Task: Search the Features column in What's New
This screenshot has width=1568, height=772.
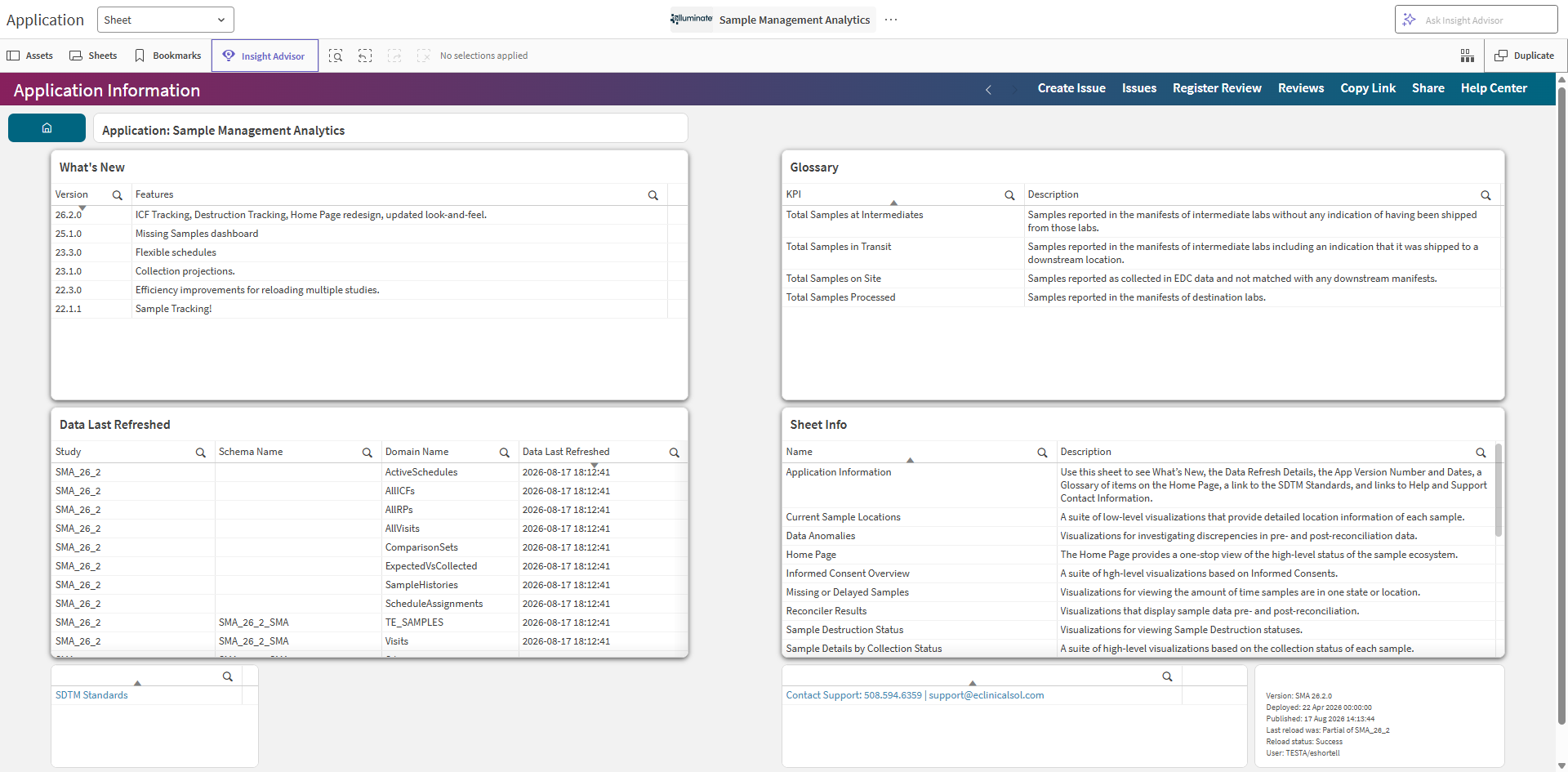Action: [653, 195]
